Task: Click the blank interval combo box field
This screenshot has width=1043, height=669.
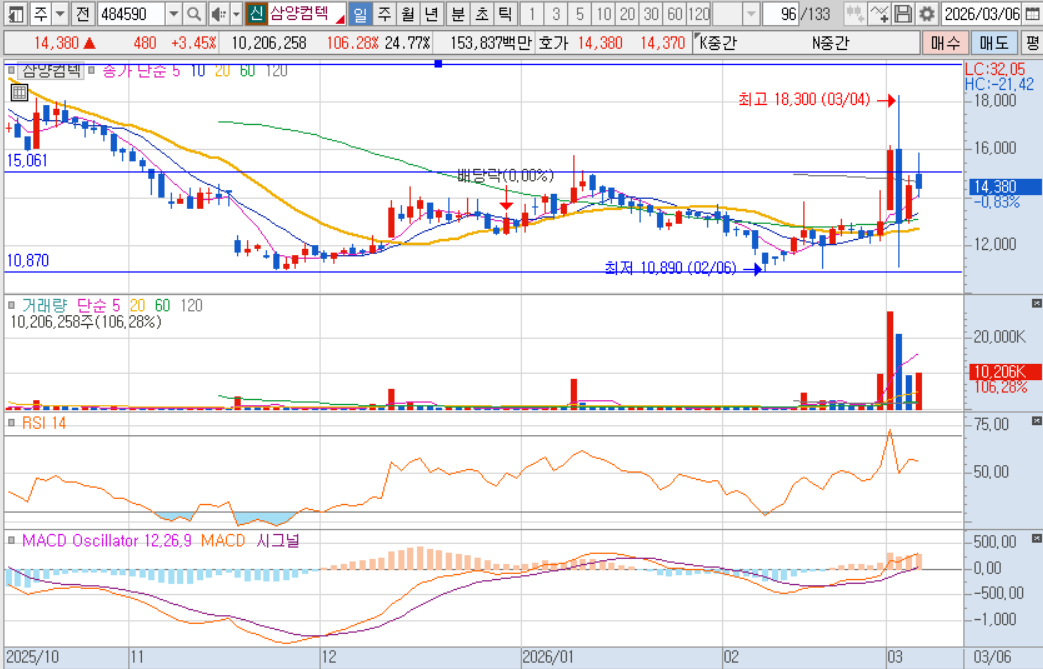Action: [727, 13]
